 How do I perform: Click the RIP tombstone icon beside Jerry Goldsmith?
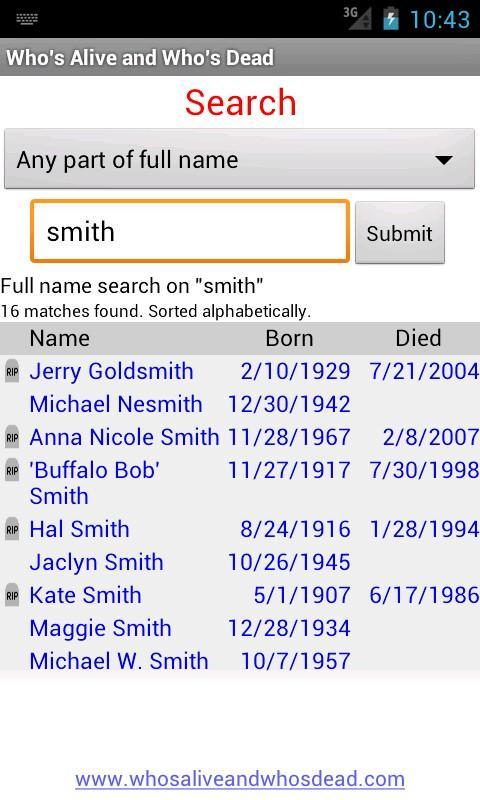coord(12,371)
